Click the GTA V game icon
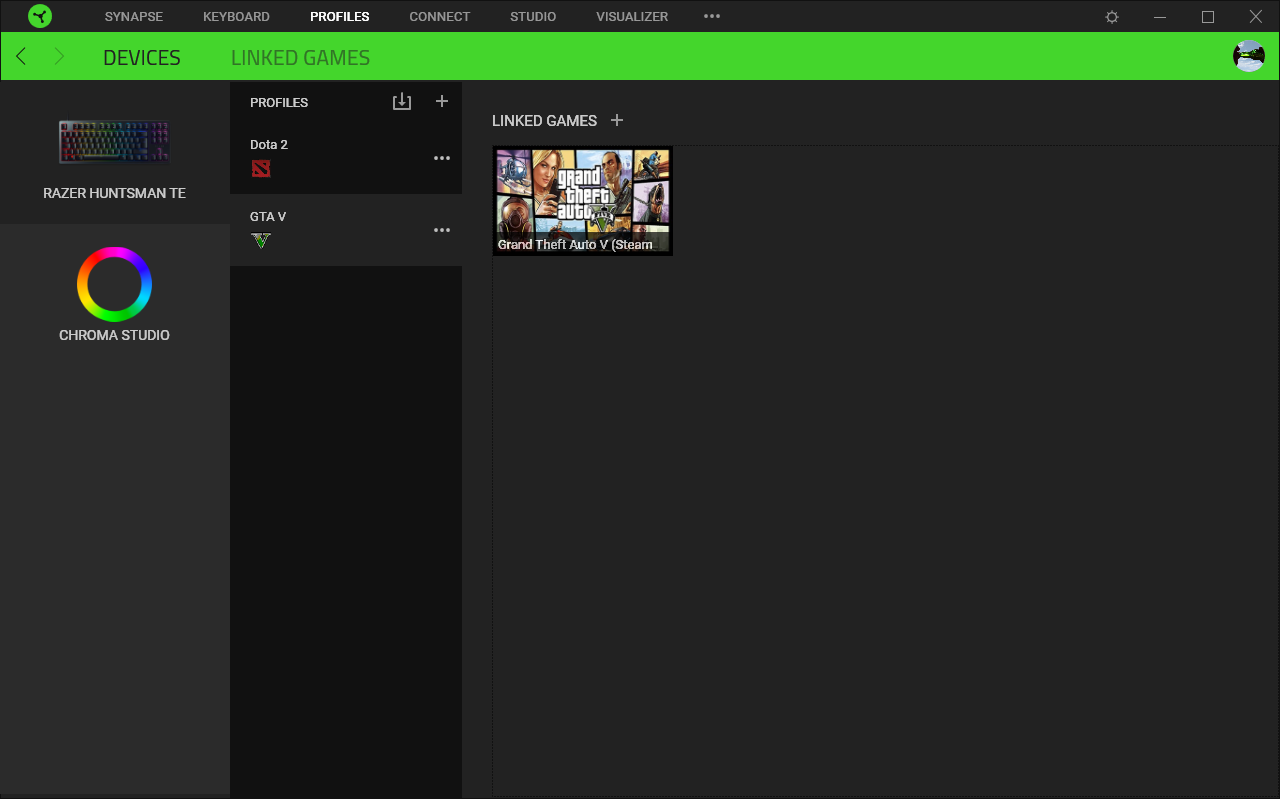 (x=261, y=240)
